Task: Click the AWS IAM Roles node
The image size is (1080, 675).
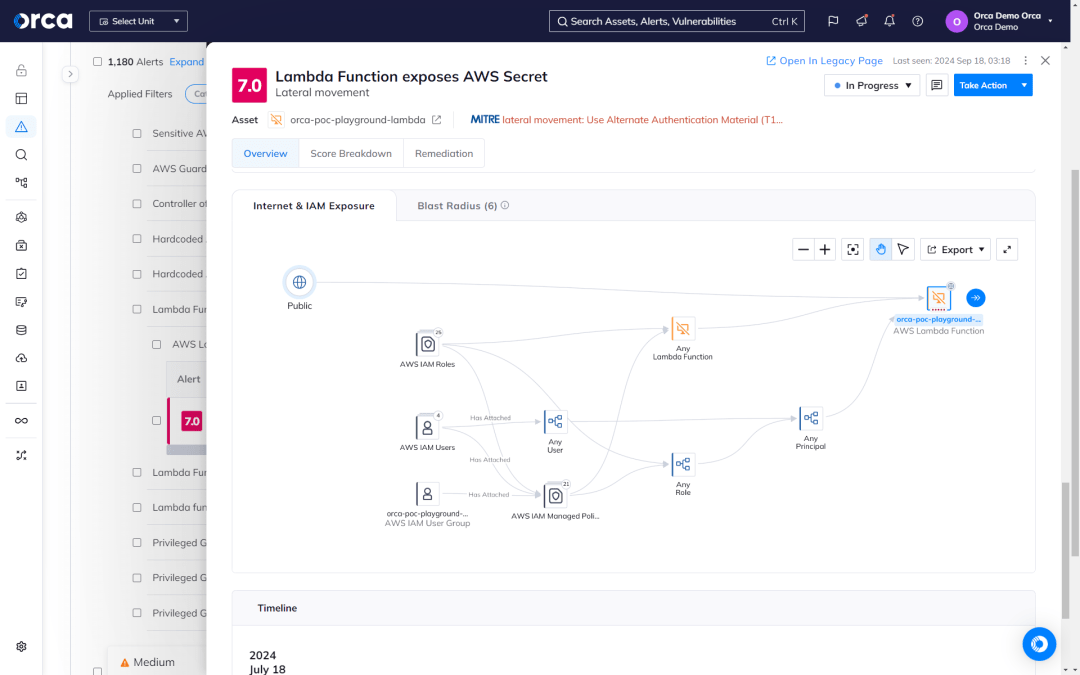Action: (x=427, y=343)
